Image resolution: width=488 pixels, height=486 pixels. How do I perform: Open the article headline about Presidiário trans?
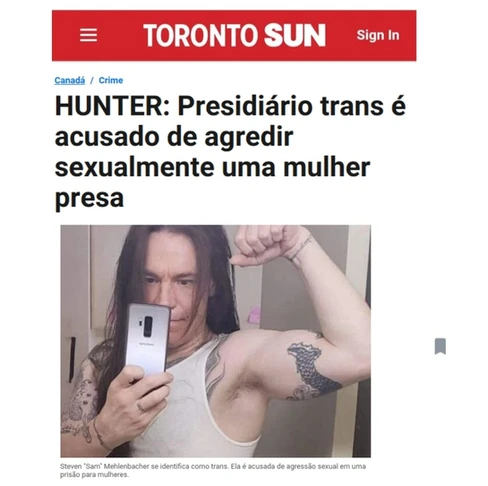pyautogui.click(x=230, y=152)
